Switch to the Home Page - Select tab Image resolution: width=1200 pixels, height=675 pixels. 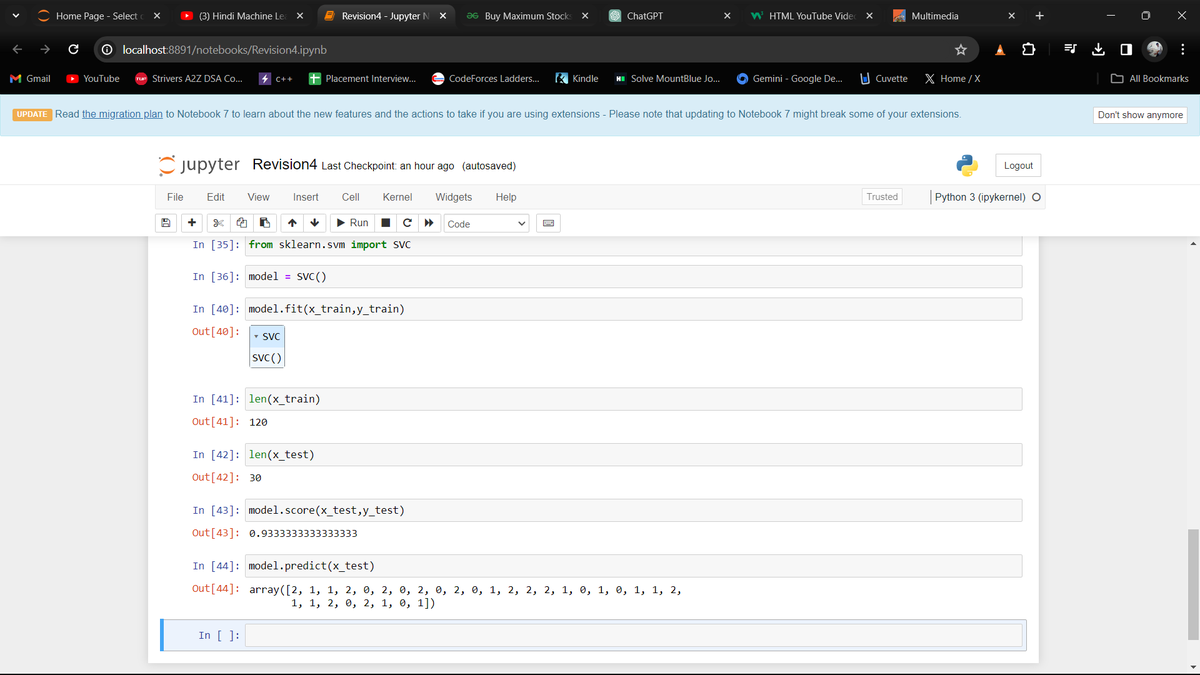click(x=98, y=16)
